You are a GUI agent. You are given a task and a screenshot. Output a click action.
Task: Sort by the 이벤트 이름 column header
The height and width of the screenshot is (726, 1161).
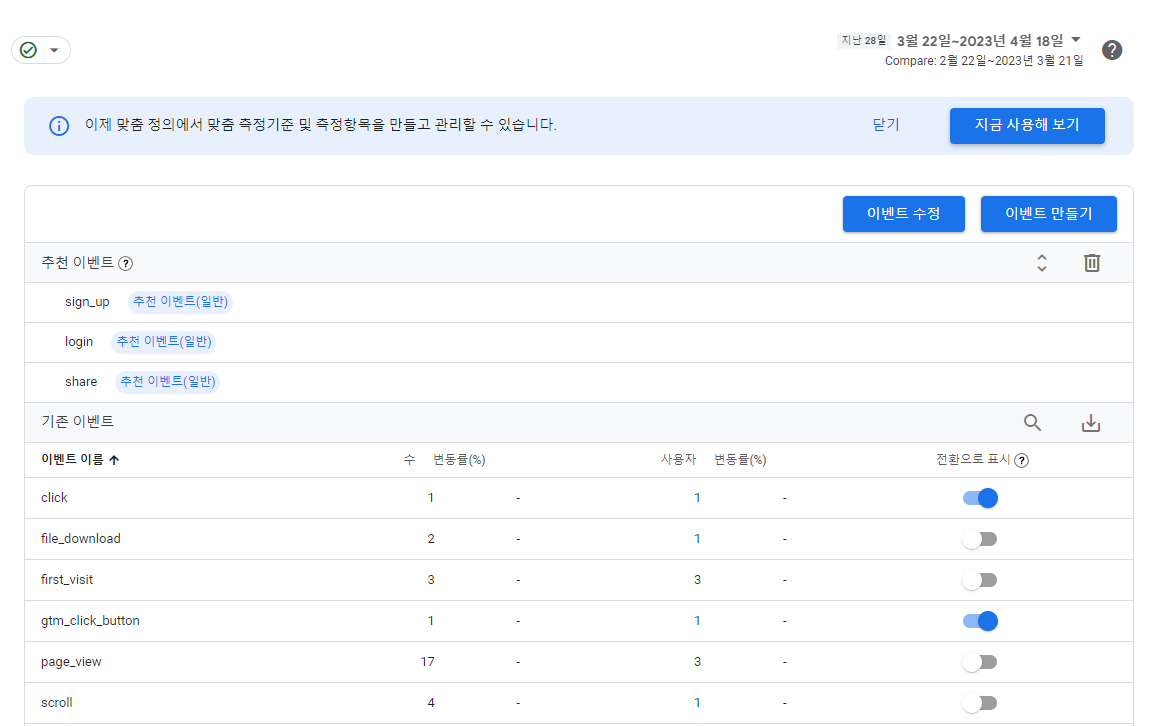73,460
